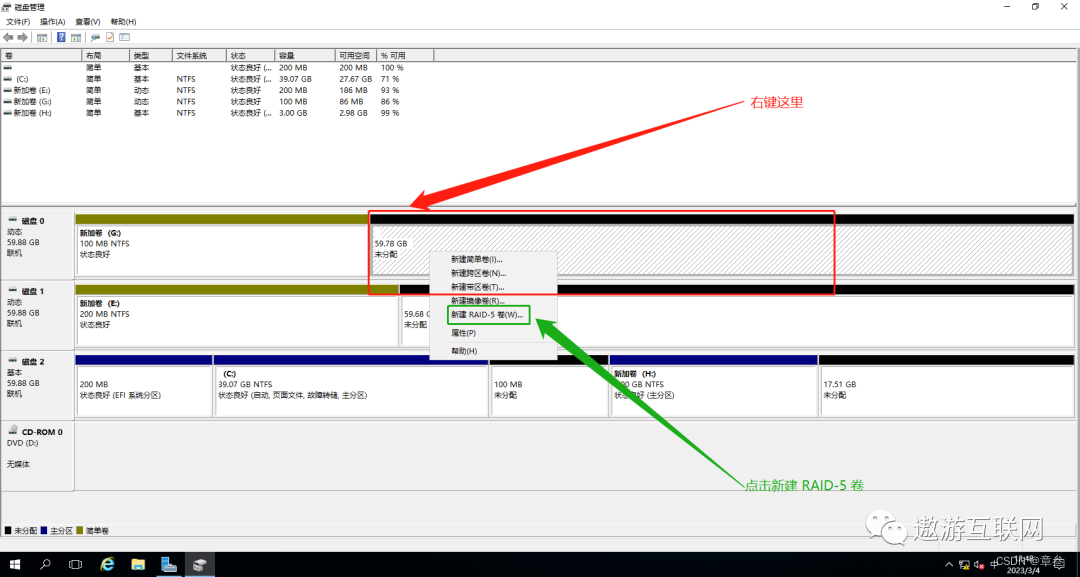Select the (C:) 39.07 GB NTFS partition block
Screen dimensions: 1080x577
[x=351, y=386]
